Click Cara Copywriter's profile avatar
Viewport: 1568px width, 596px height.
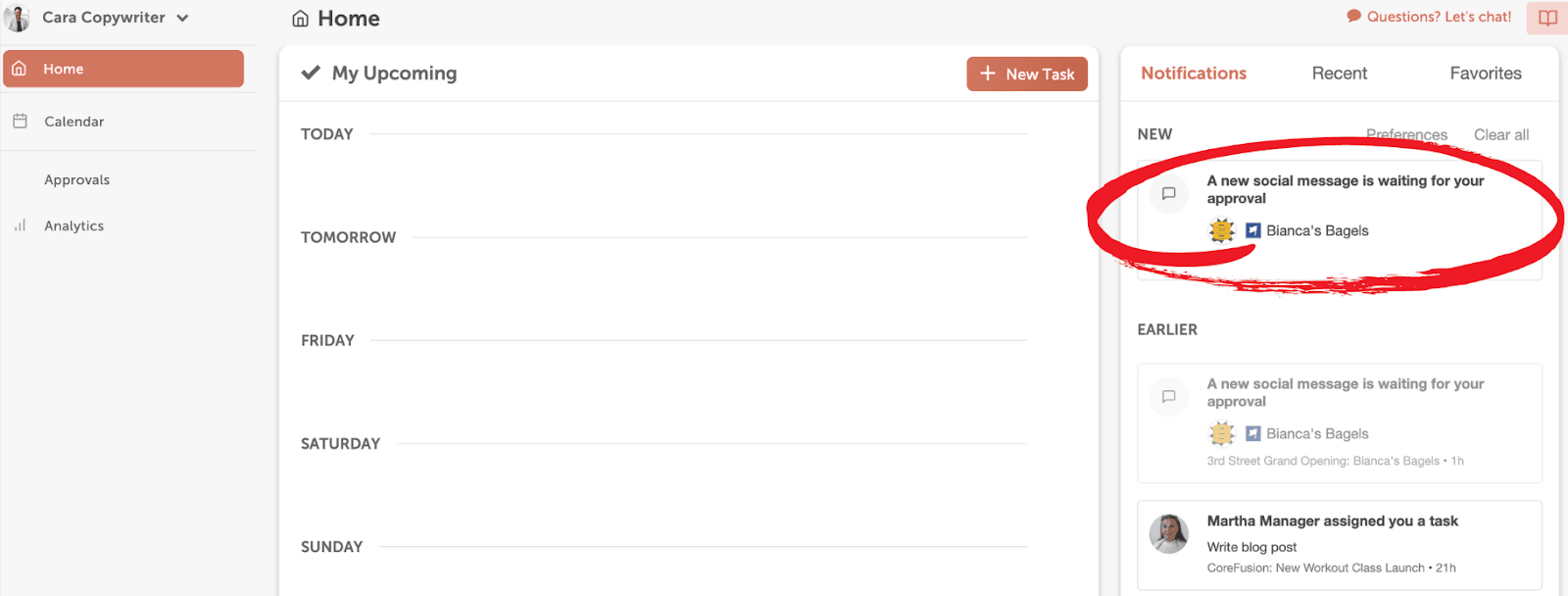[17, 18]
